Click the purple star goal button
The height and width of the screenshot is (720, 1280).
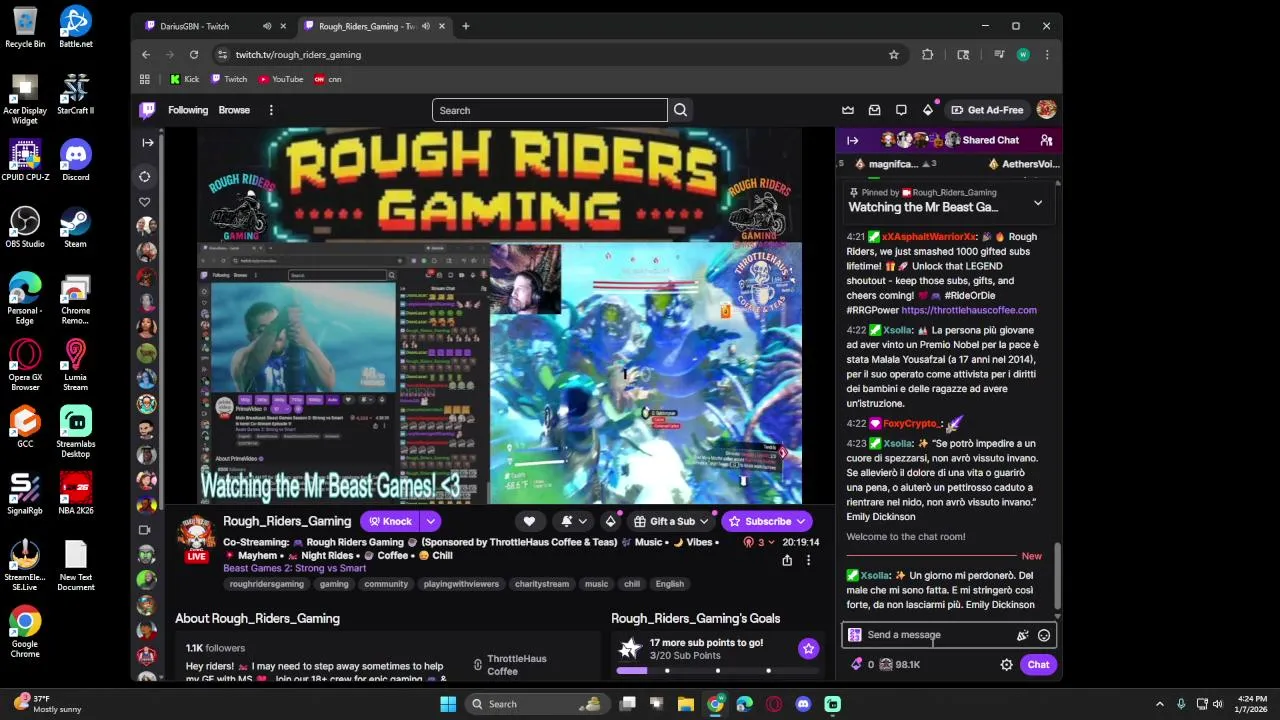coord(808,649)
